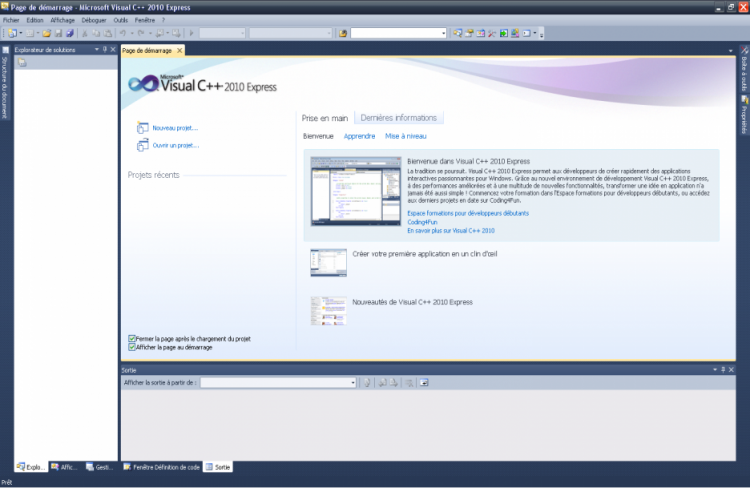Close the Page de démarrage tab
The height and width of the screenshot is (488, 750).
tap(180, 50)
